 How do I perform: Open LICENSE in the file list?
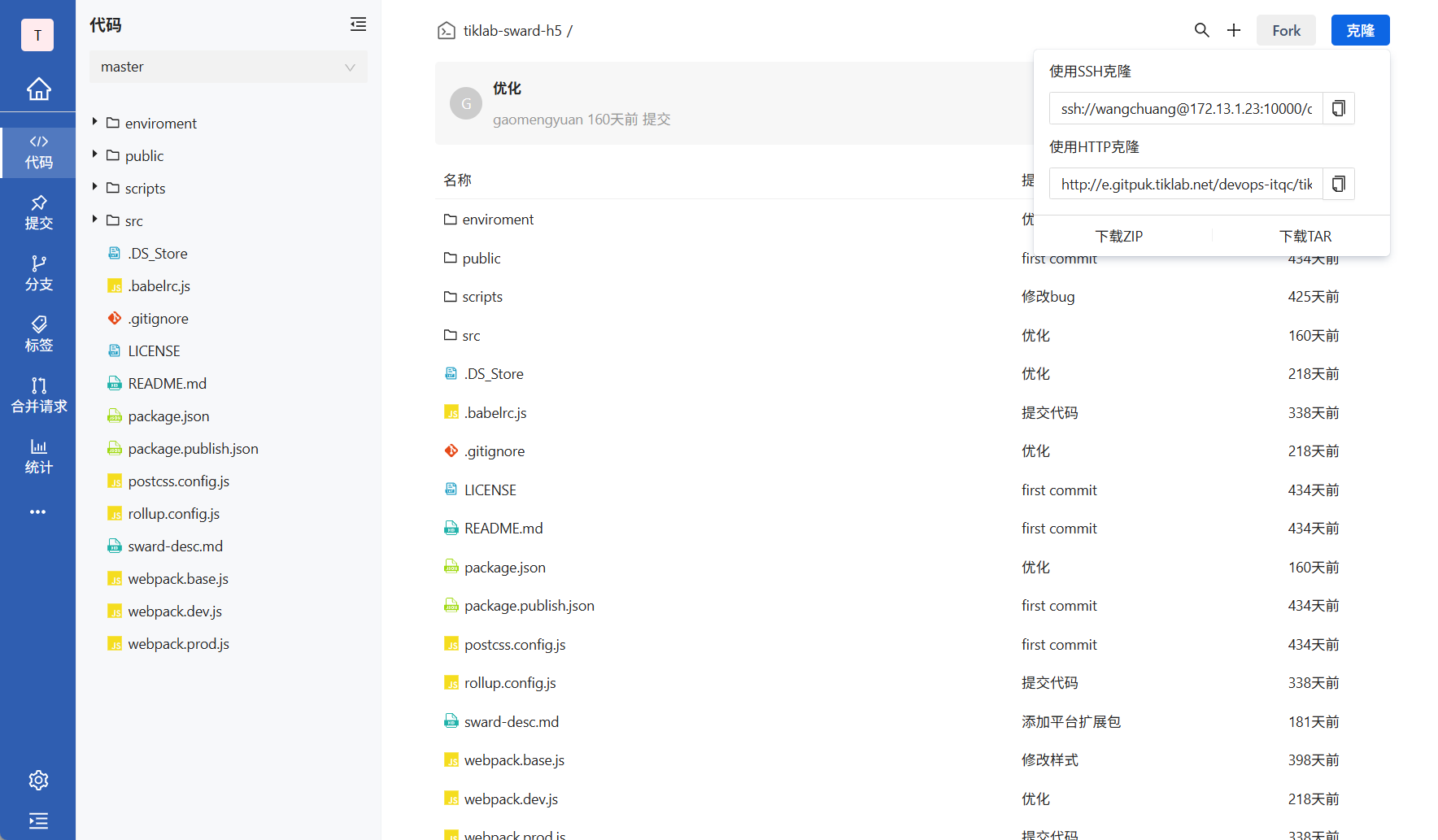[490, 490]
